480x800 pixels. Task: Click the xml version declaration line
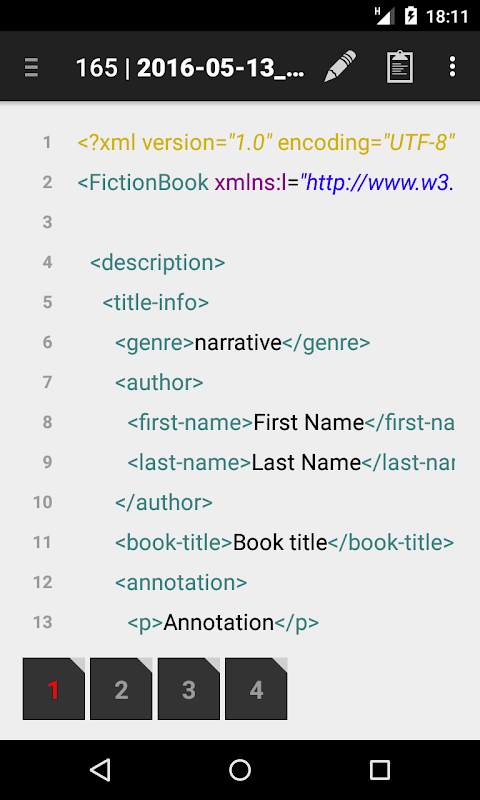click(x=266, y=143)
